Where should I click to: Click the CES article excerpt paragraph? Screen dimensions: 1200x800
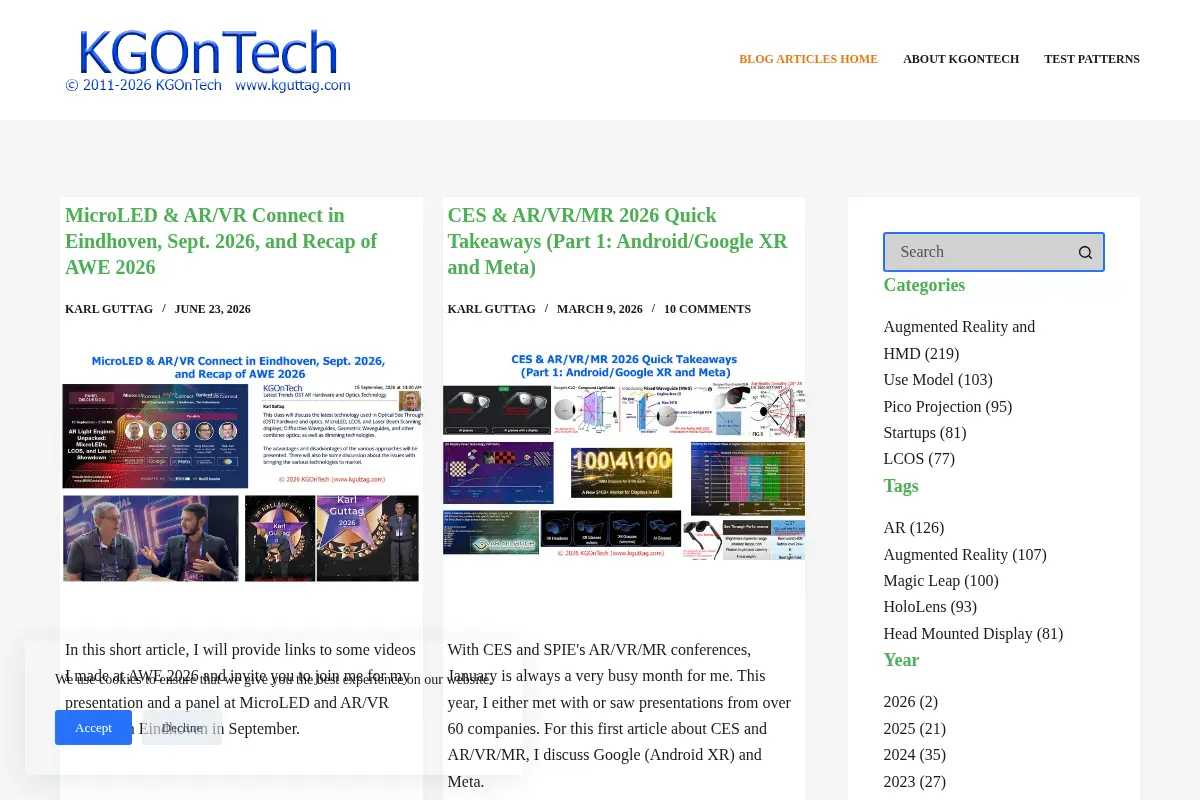click(620, 715)
